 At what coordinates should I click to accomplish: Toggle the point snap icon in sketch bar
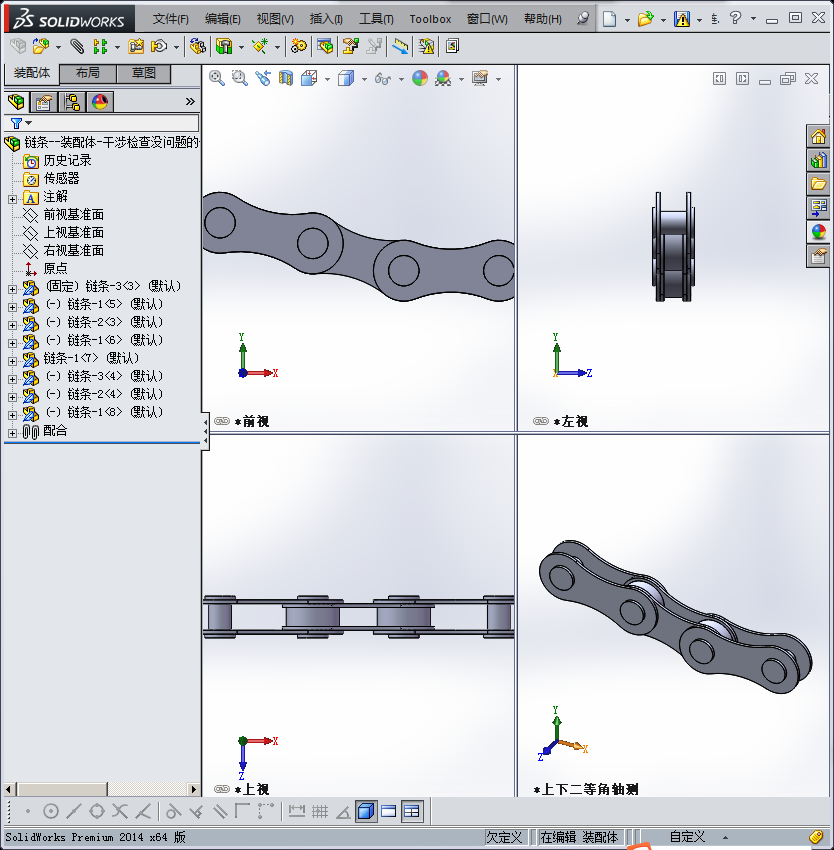coord(28,812)
